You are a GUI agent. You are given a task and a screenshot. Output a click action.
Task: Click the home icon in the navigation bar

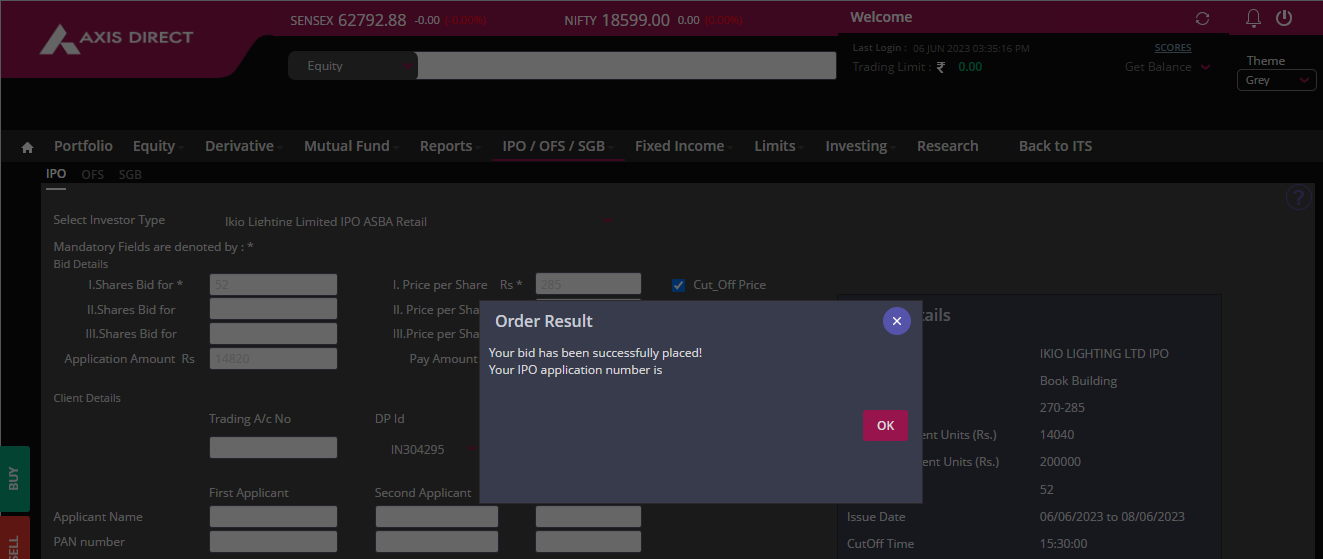(27, 147)
